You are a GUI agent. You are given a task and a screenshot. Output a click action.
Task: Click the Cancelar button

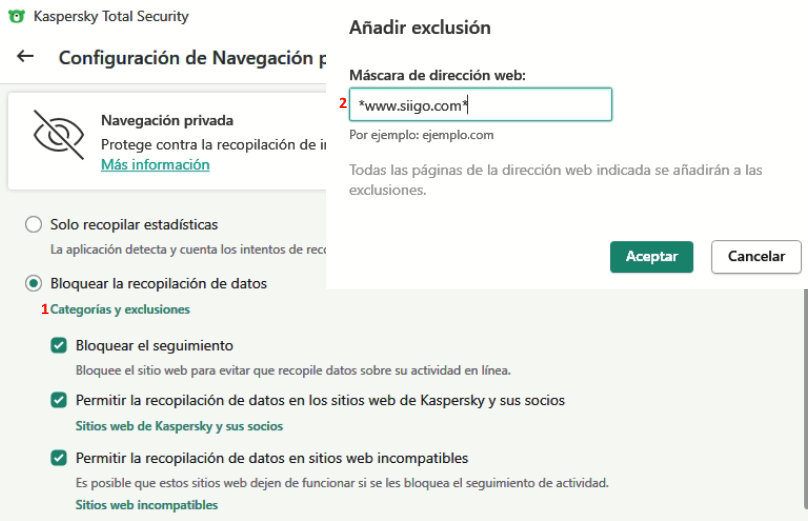pyautogui.click(x=756, y=257)
